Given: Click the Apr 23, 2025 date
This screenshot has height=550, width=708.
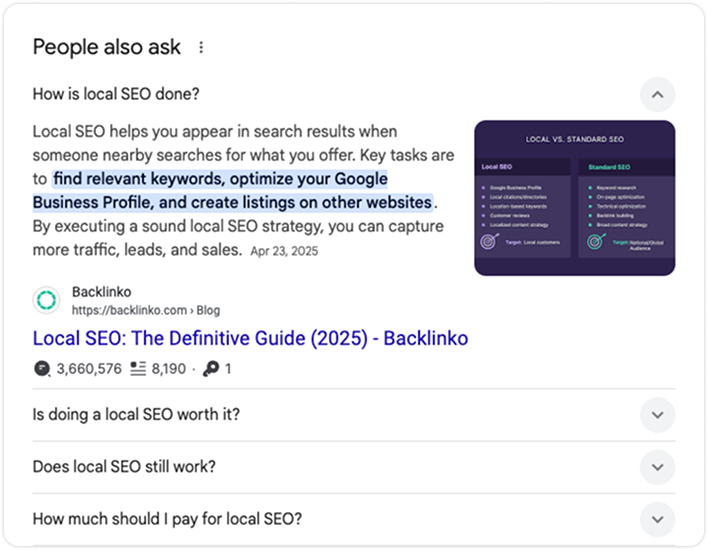Looking at the screenshot, I should 284,251.
